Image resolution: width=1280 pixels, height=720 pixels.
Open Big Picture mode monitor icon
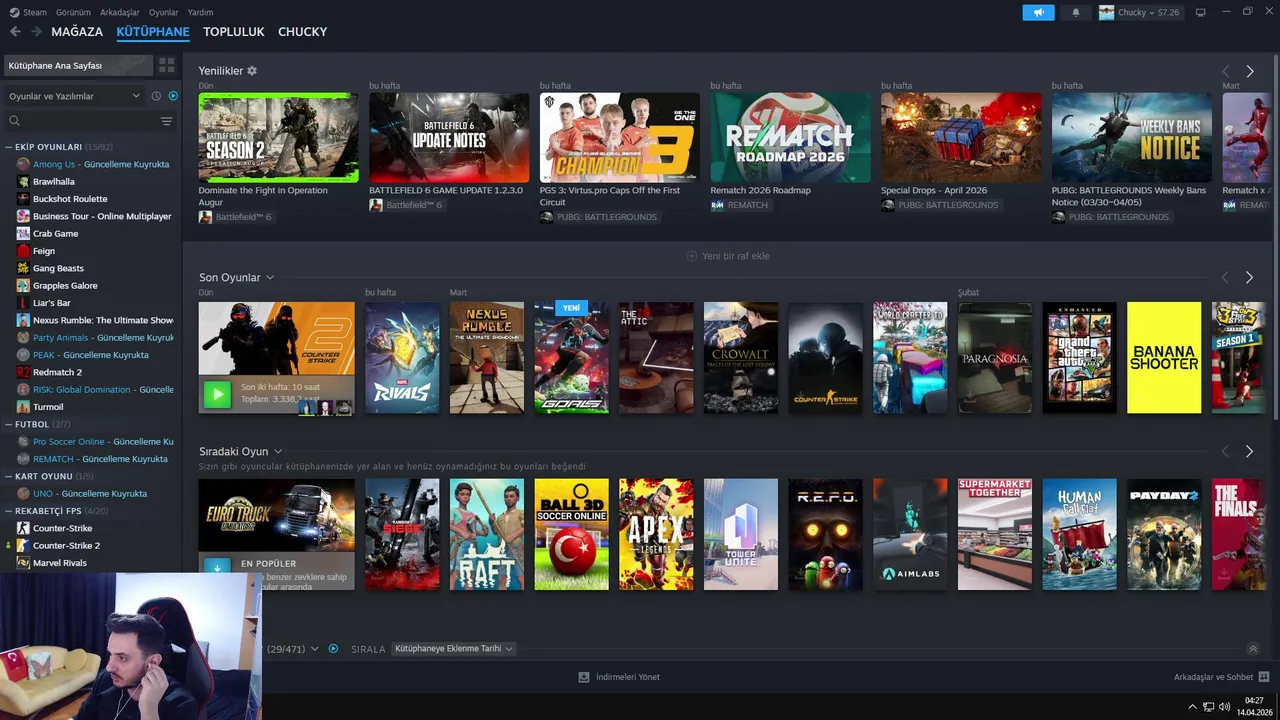click(1201, 12)
